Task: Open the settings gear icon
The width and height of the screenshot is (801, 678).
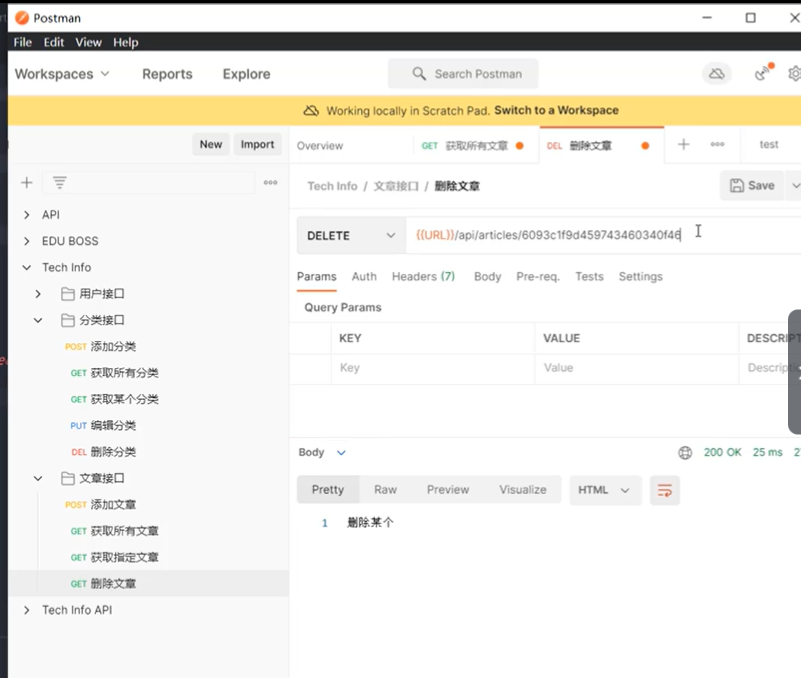Action: (x=794, y=74)
